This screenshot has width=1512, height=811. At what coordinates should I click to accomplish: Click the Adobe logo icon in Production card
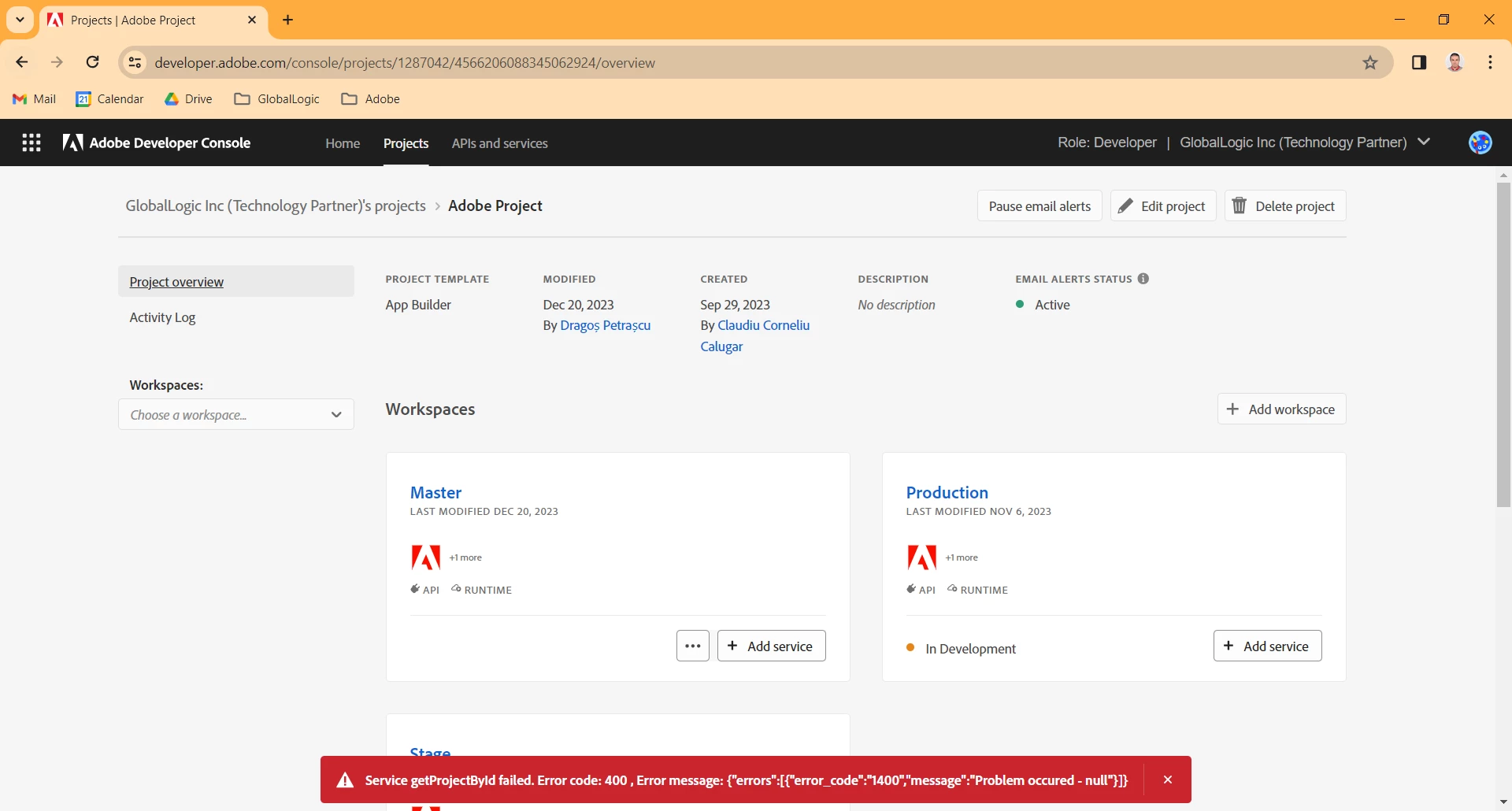(x=922, y=557)
